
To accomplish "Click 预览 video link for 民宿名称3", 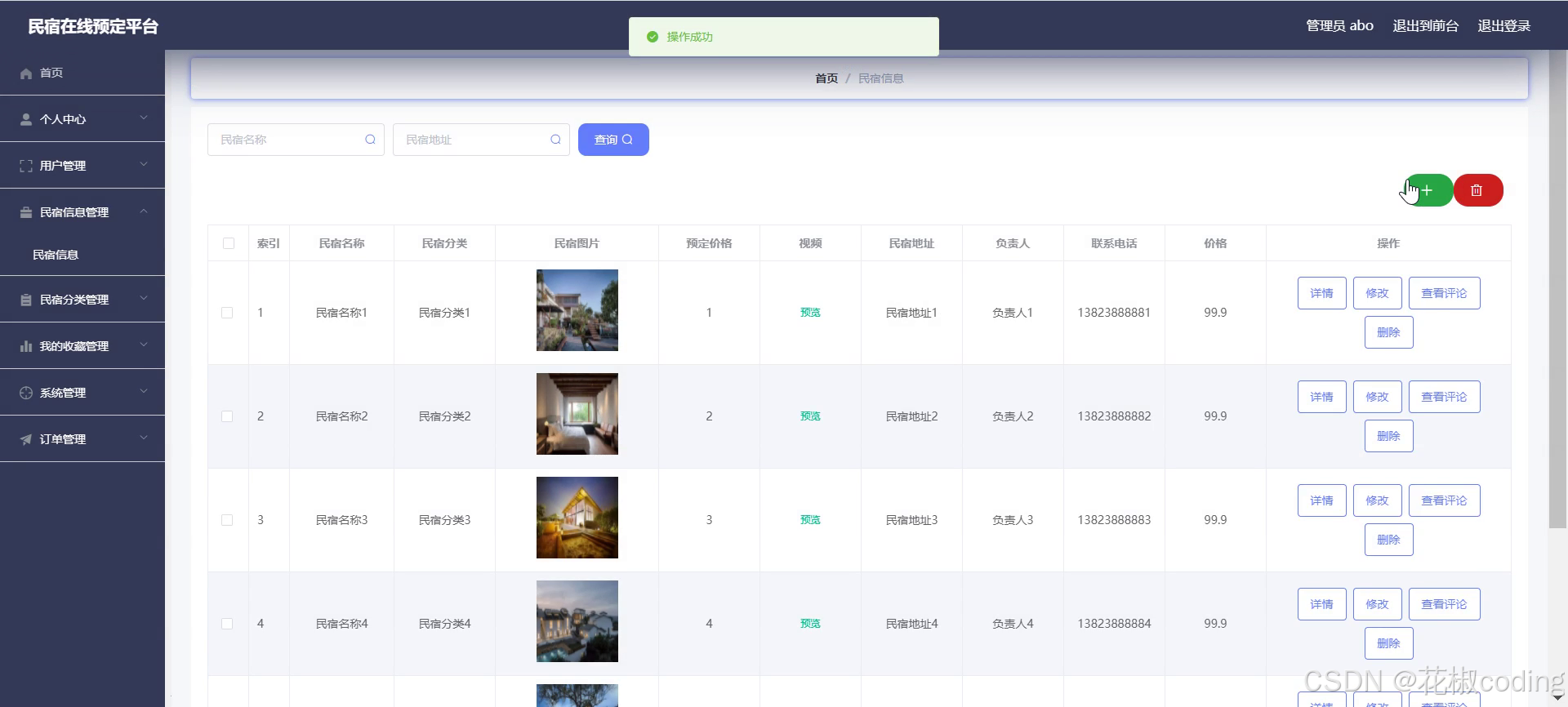I will pyautogui.click(x=810, y=520).
